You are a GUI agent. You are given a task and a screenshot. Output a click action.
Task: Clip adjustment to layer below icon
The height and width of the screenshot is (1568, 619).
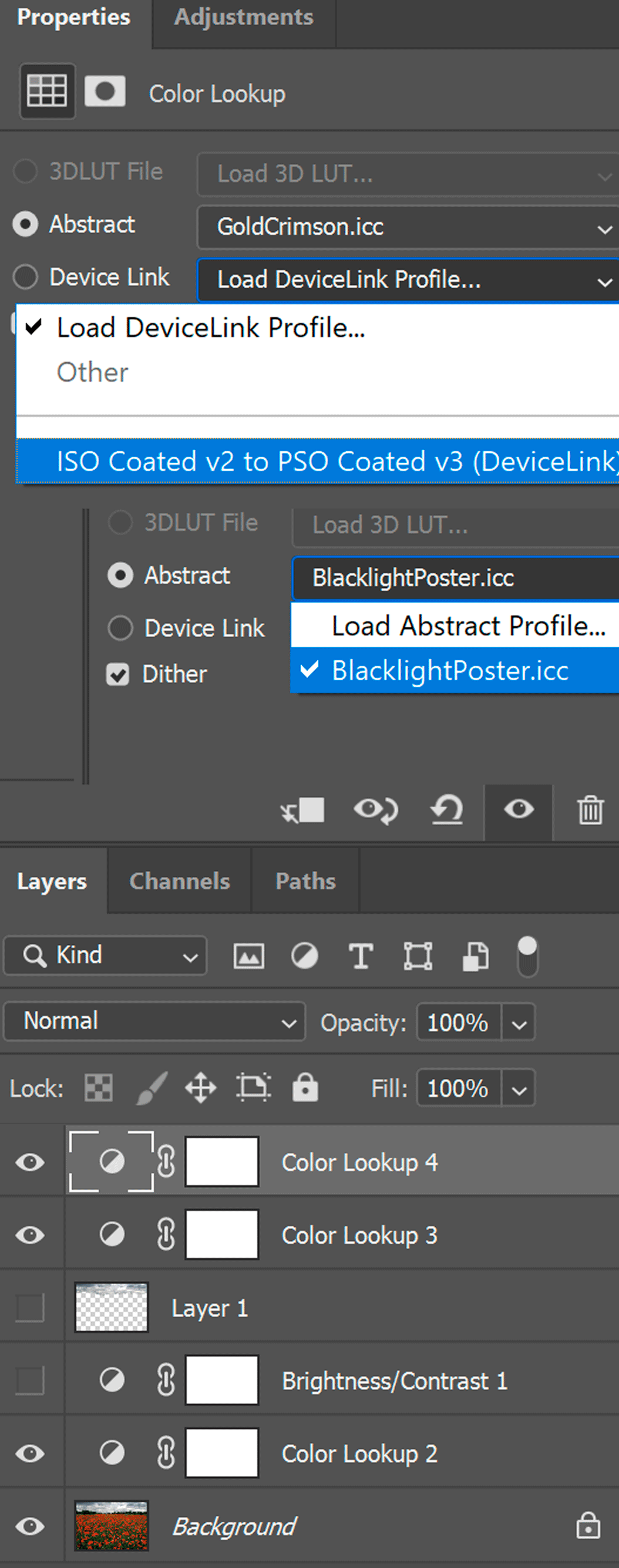[x=302, y=810]
